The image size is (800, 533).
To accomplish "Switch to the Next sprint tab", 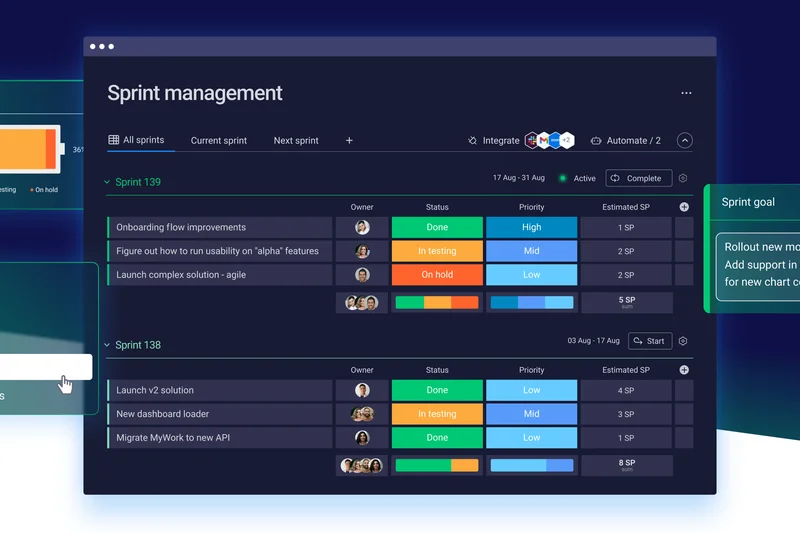I will [296, 141].
